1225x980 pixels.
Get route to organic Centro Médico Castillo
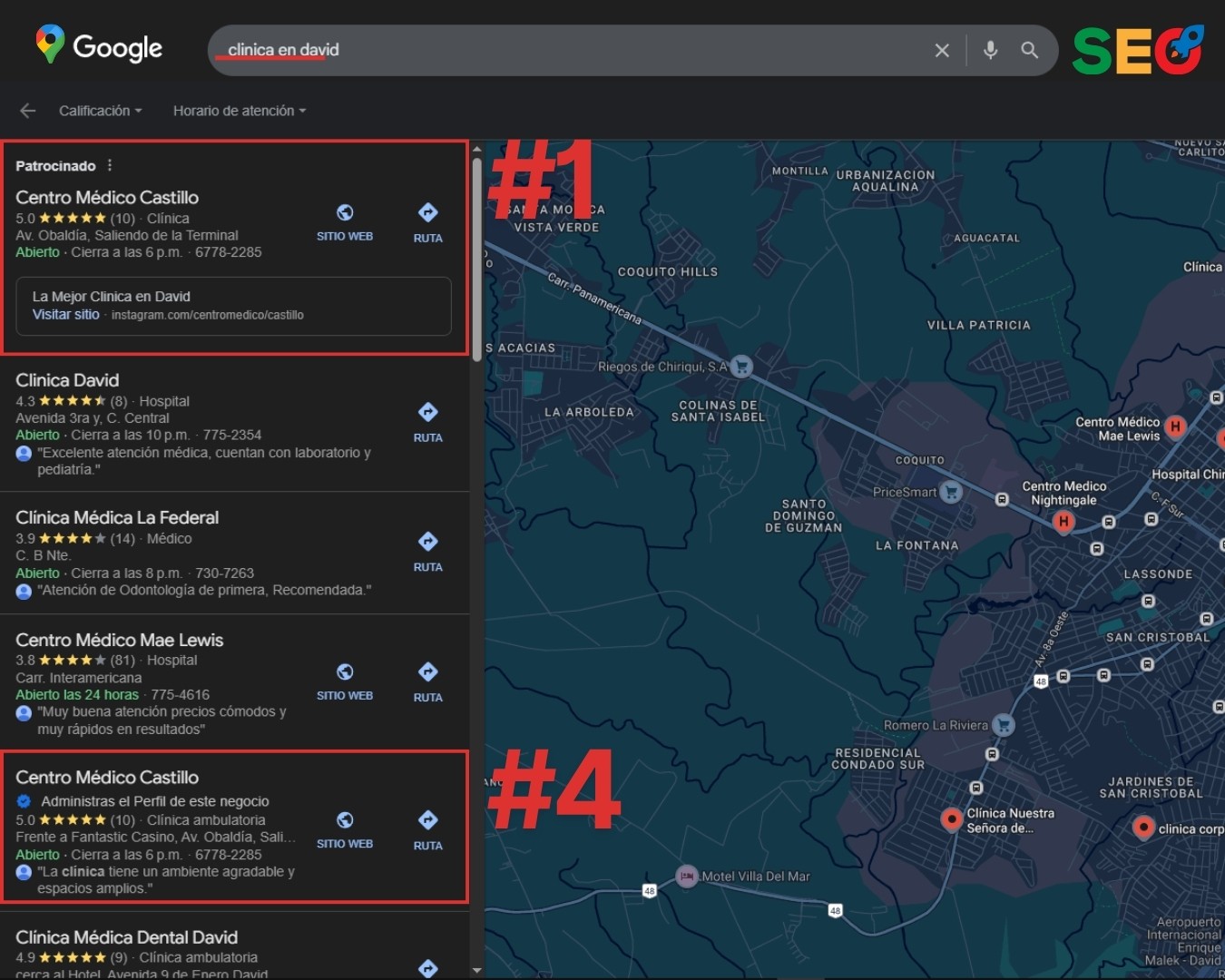click(428, 831)
